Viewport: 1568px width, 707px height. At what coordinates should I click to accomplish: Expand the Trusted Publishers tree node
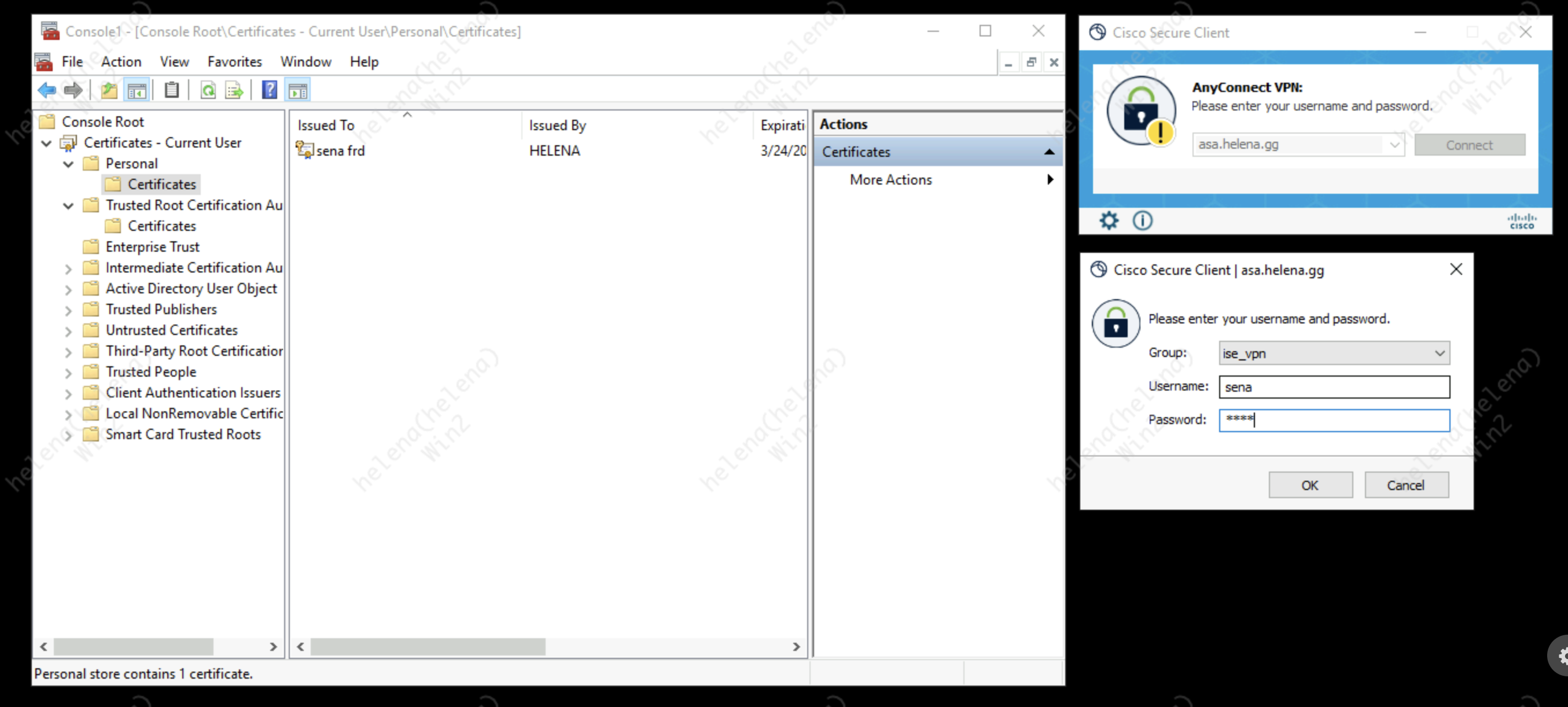(x=68, y=310)
